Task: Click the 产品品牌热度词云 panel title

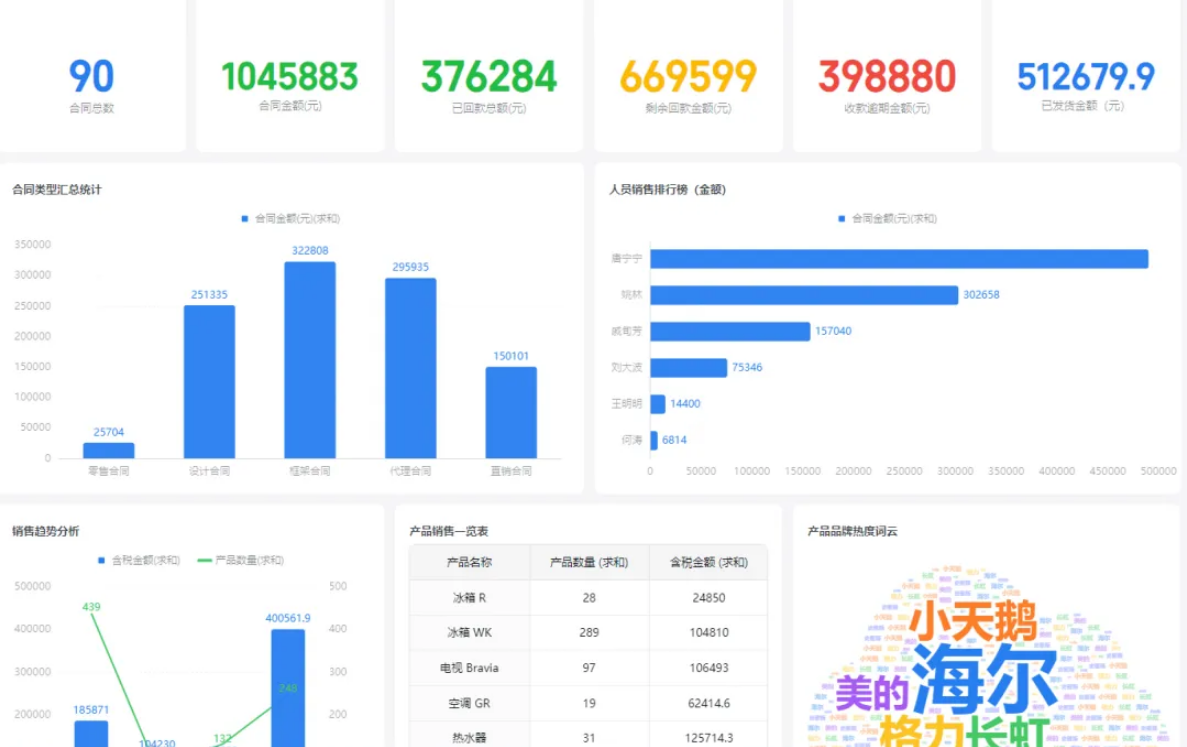Action: pos(852,531)
